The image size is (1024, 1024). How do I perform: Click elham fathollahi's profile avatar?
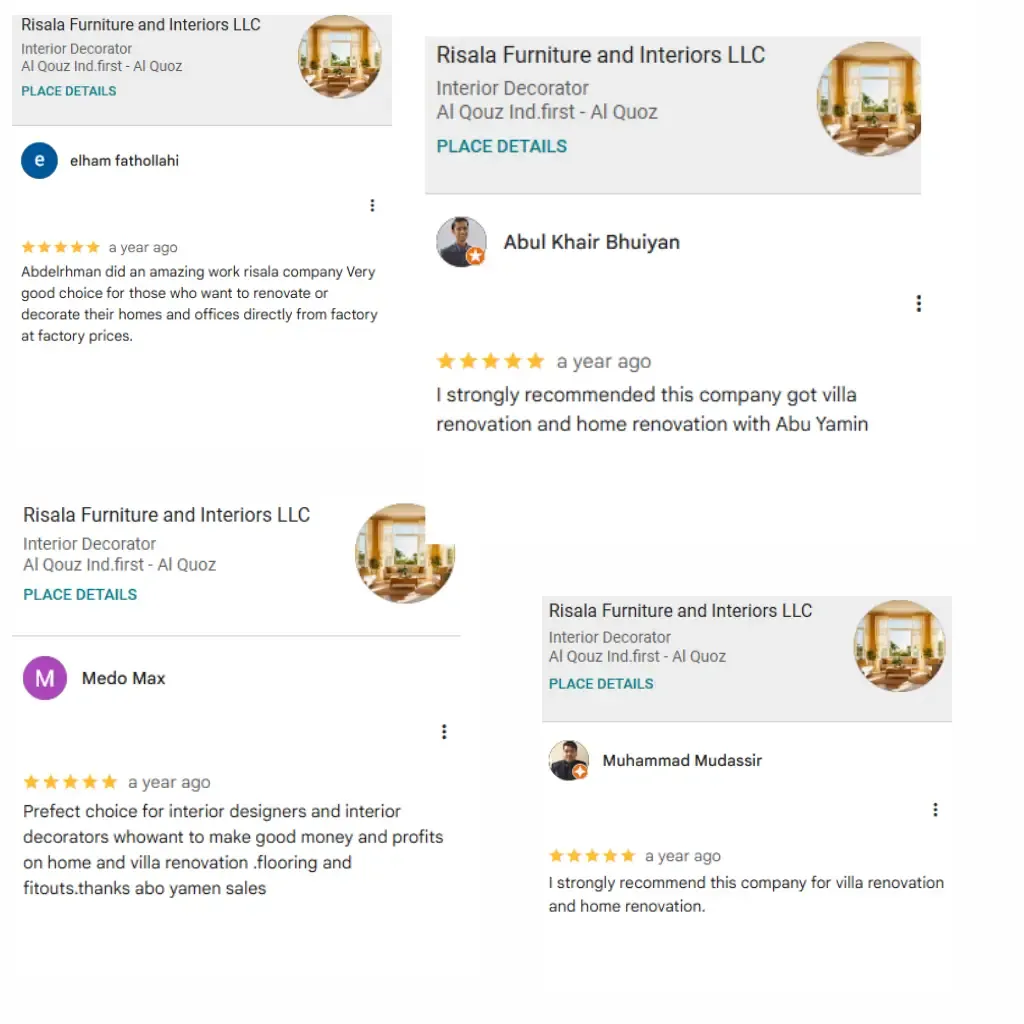tap(39, 160)
